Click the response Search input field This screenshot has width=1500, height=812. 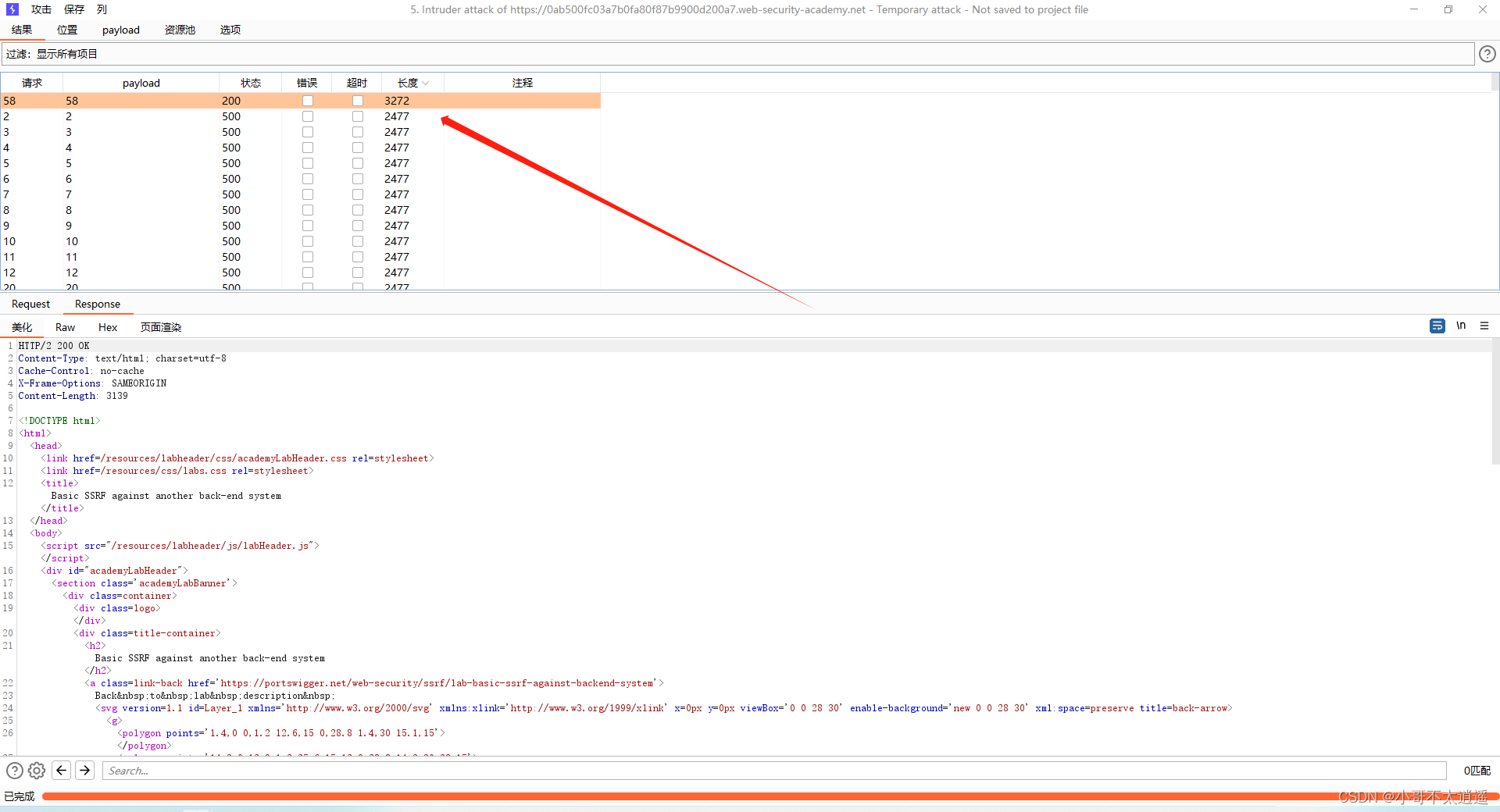774,771
